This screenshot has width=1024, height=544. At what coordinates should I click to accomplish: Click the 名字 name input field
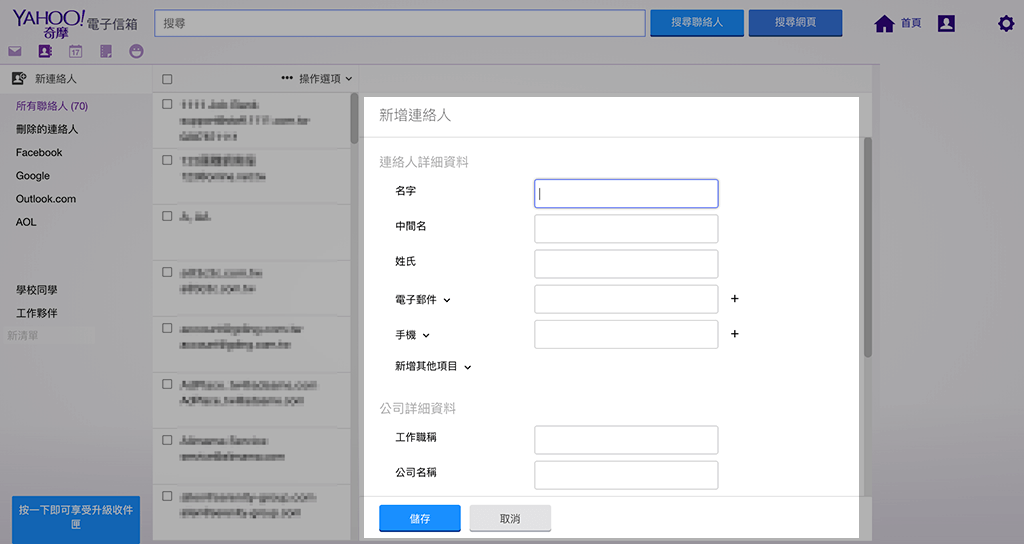point(626,194)
